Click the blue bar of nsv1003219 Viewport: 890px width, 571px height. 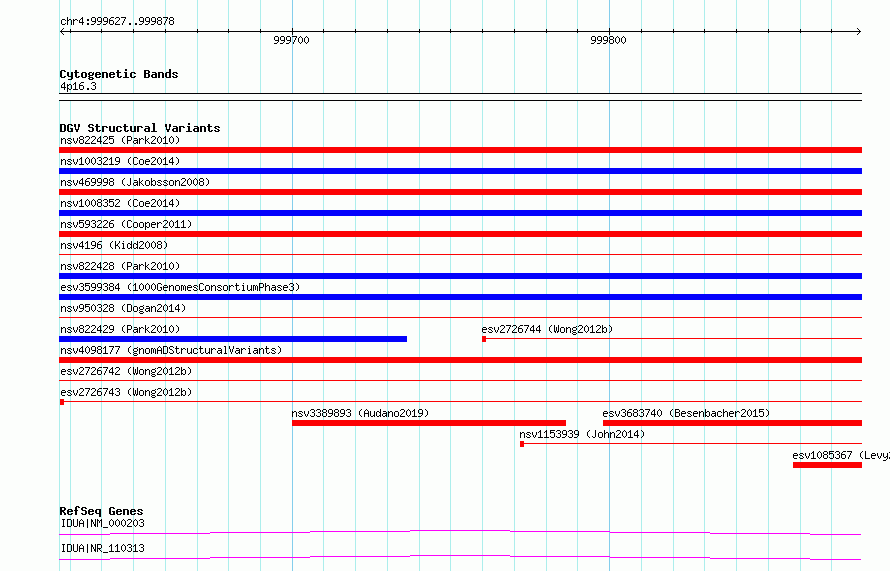(x=460, y=171)
